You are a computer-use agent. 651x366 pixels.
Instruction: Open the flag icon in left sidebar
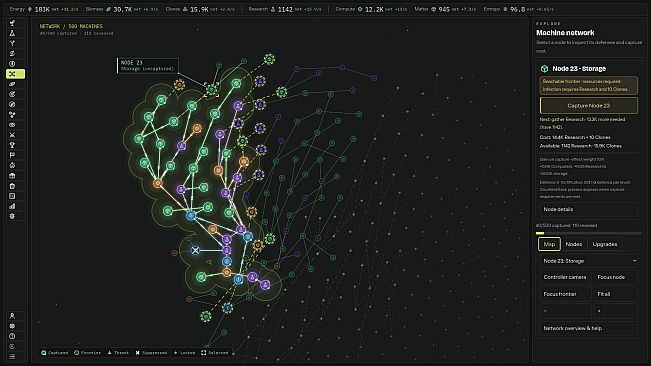click(x=12, y=155)
